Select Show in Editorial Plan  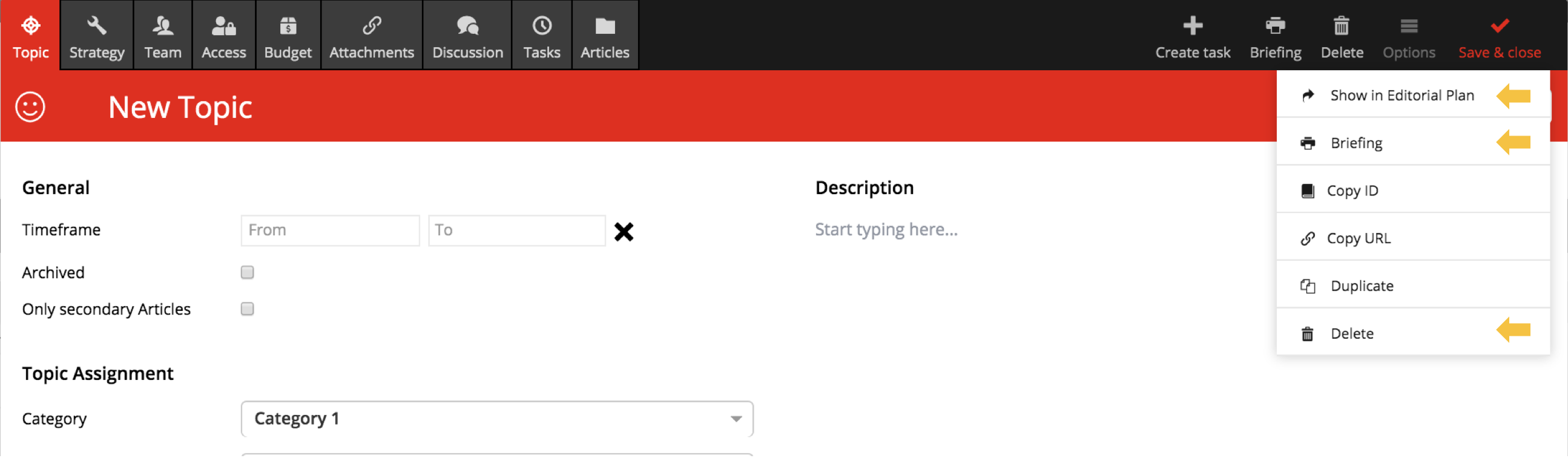click(1402, 96)
